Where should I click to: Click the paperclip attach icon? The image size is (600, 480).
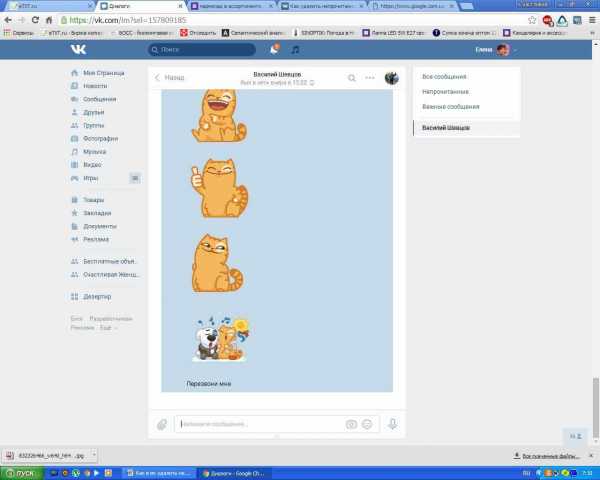[x=162, y=424]
